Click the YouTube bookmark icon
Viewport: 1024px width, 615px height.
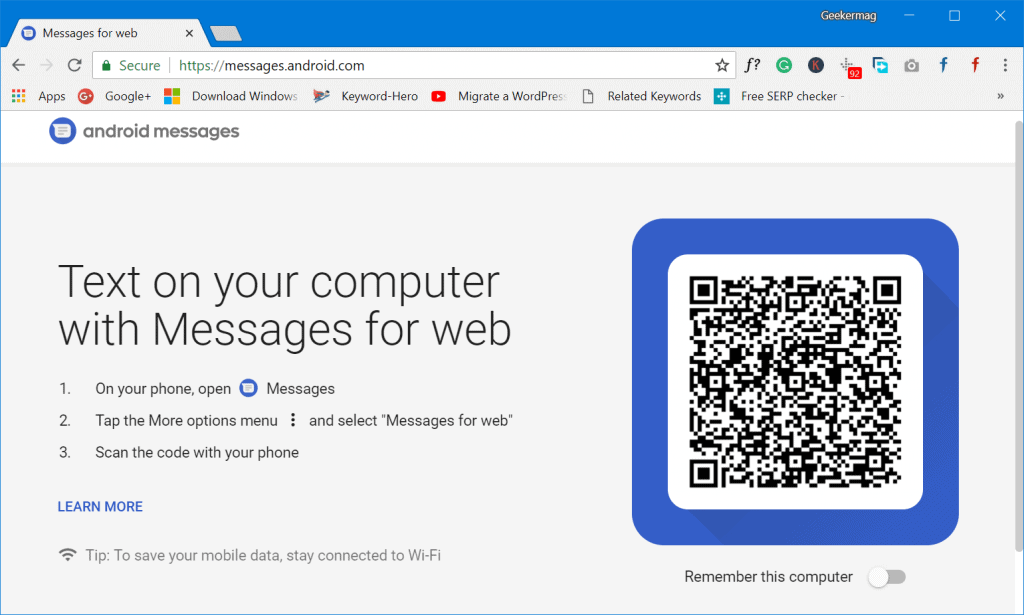pos(439,96)
